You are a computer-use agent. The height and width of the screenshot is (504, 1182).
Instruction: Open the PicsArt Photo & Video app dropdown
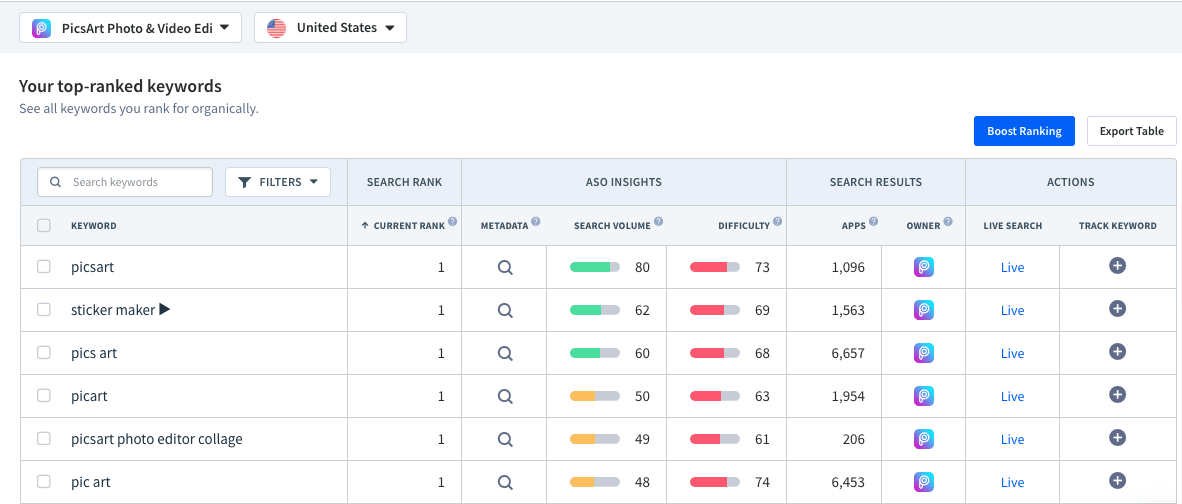click(130, 29)
